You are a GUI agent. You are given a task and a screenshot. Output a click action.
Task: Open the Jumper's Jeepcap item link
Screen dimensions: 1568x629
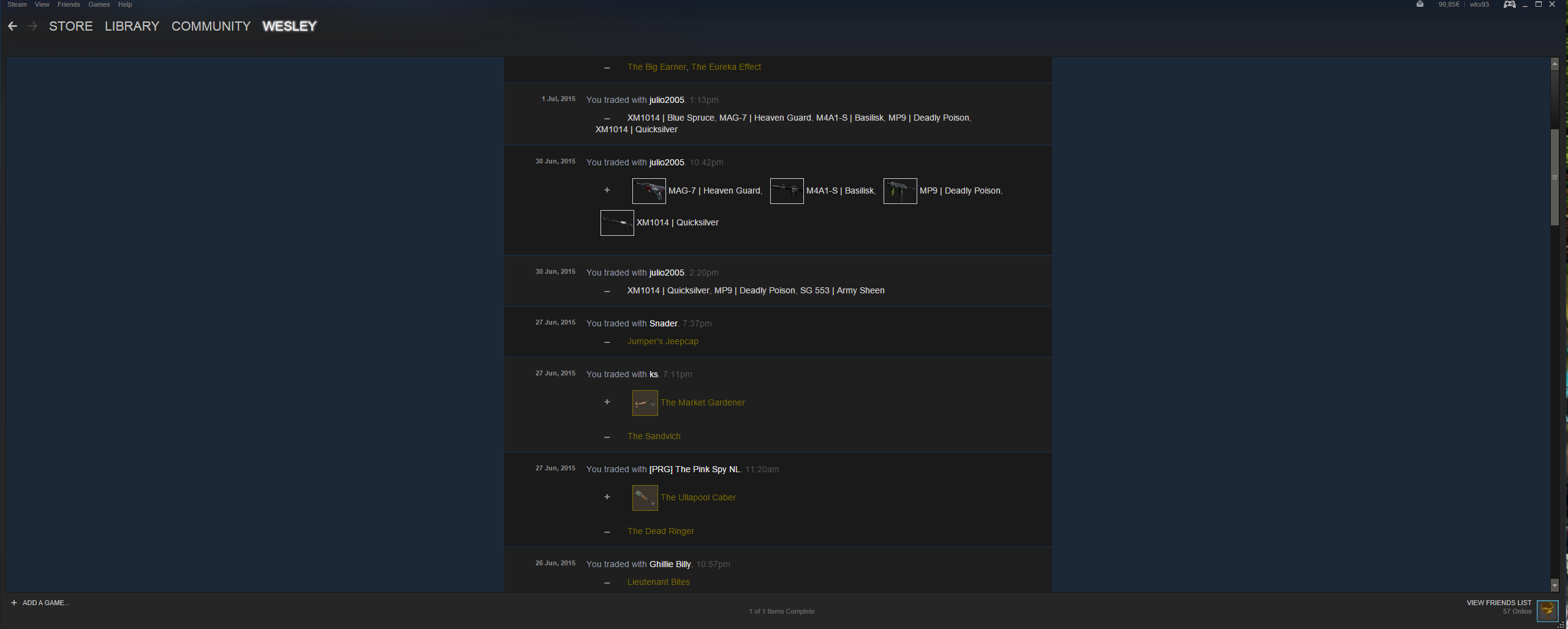[662, 341]
